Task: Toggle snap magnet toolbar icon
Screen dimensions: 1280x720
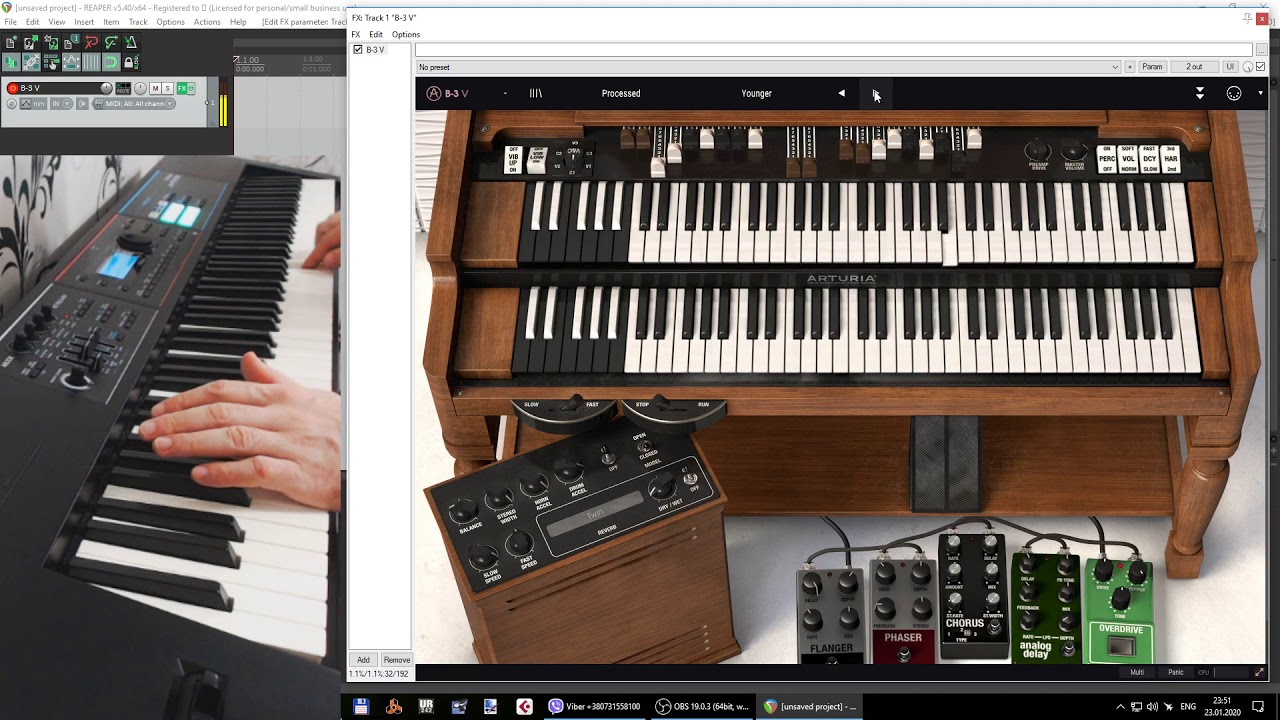Action: [x=111, y=62]
